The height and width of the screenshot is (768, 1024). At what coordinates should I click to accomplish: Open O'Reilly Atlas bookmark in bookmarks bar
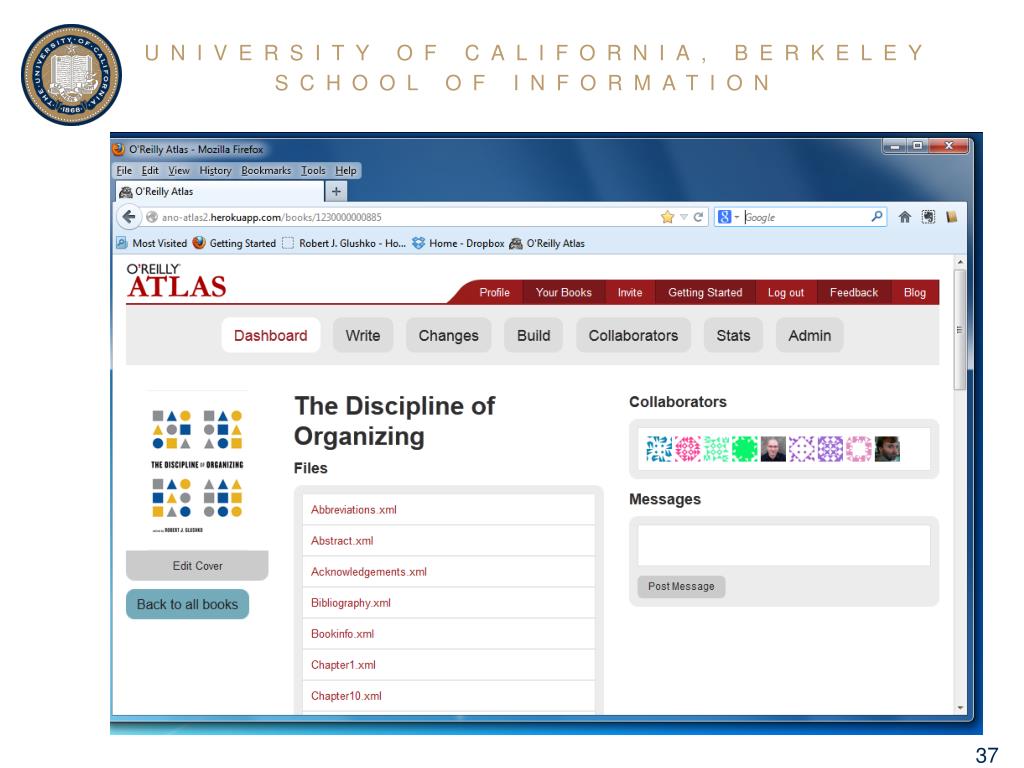click(547, 243)
